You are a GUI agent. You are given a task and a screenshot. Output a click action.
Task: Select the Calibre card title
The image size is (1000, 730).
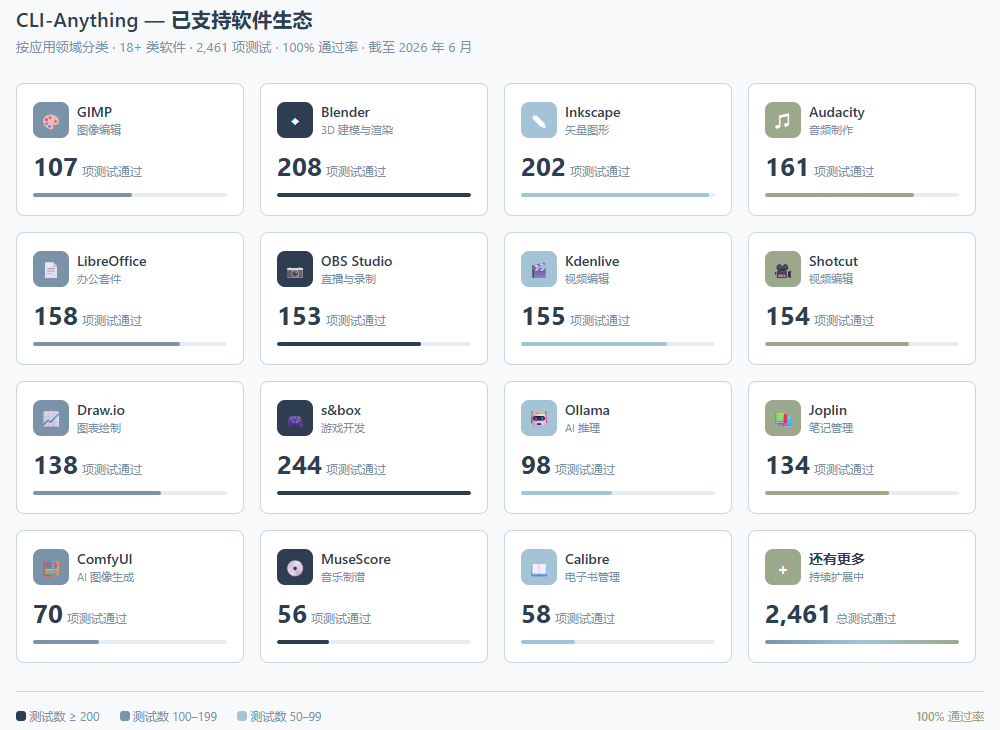(587, 559)
